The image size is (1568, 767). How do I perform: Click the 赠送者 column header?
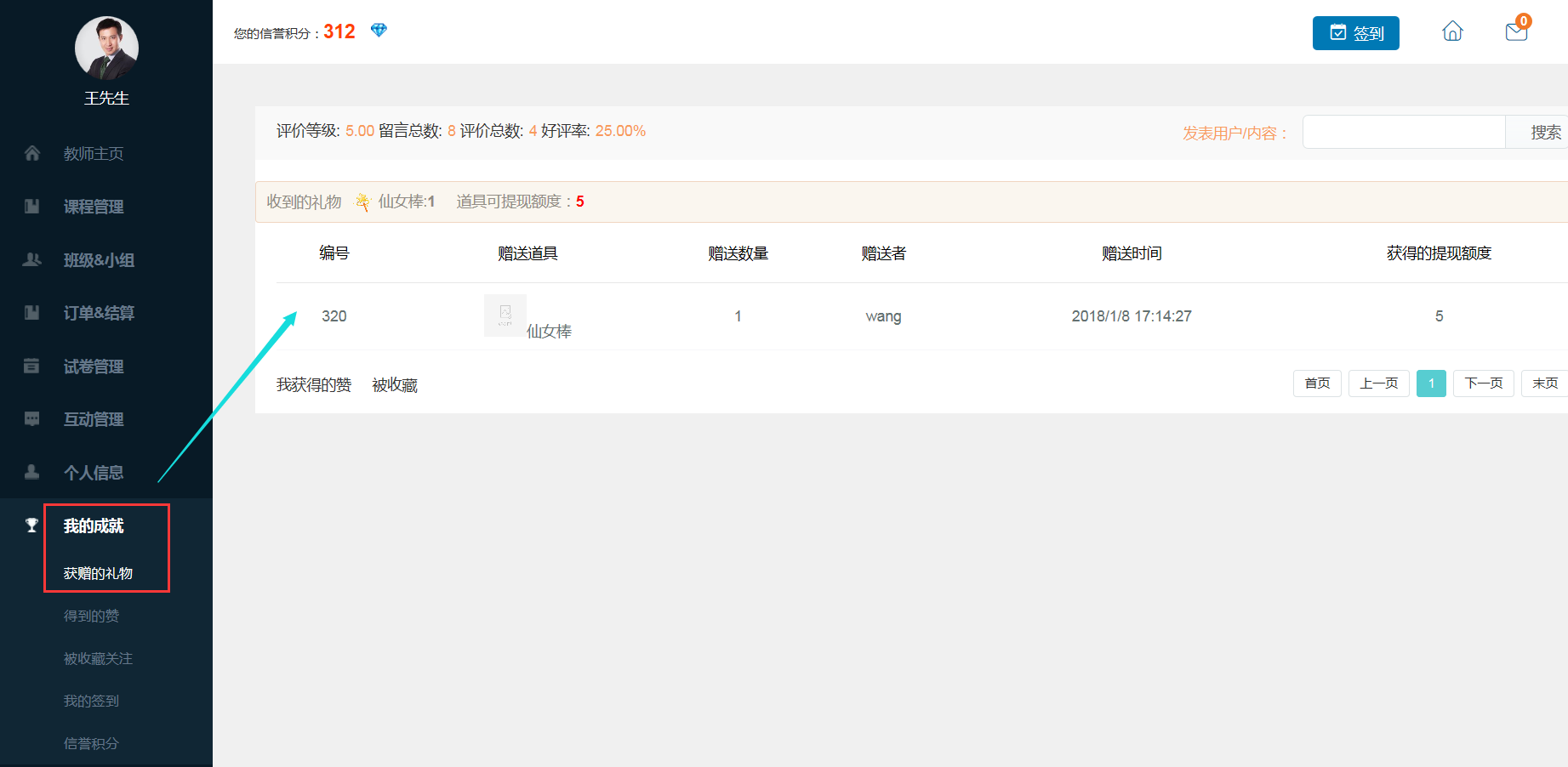coord(883,253)
